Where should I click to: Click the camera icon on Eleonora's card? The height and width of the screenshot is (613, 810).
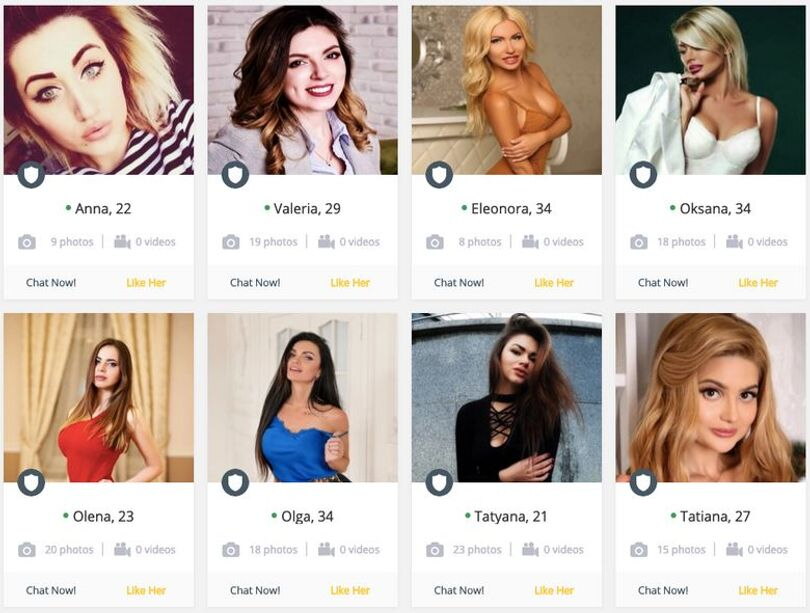[435, 242]
